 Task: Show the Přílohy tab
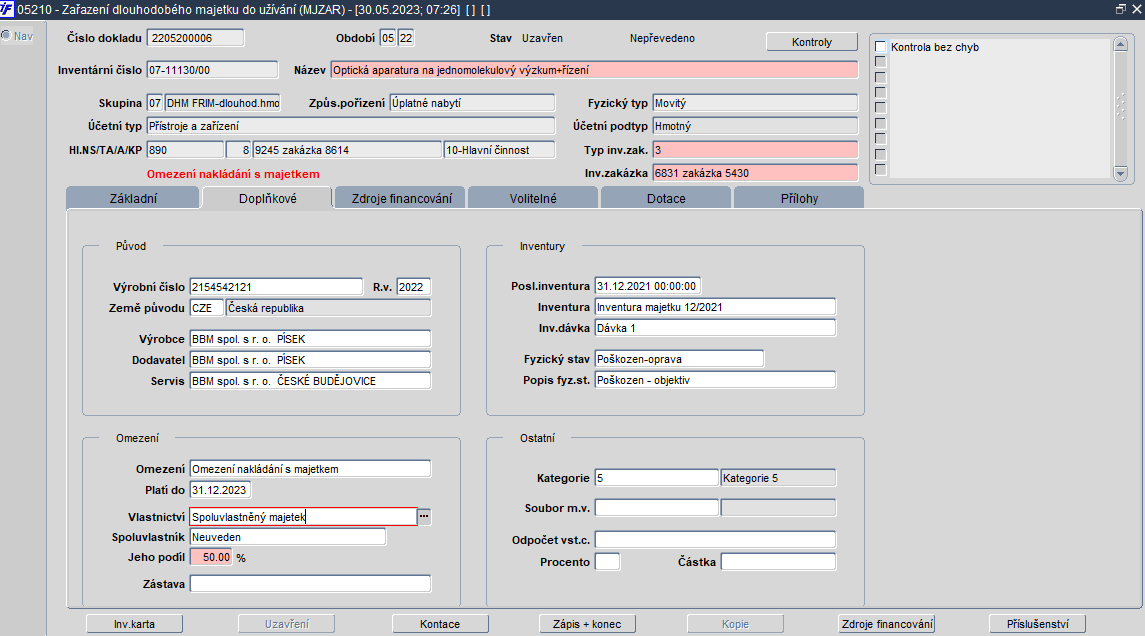(798, 198)
